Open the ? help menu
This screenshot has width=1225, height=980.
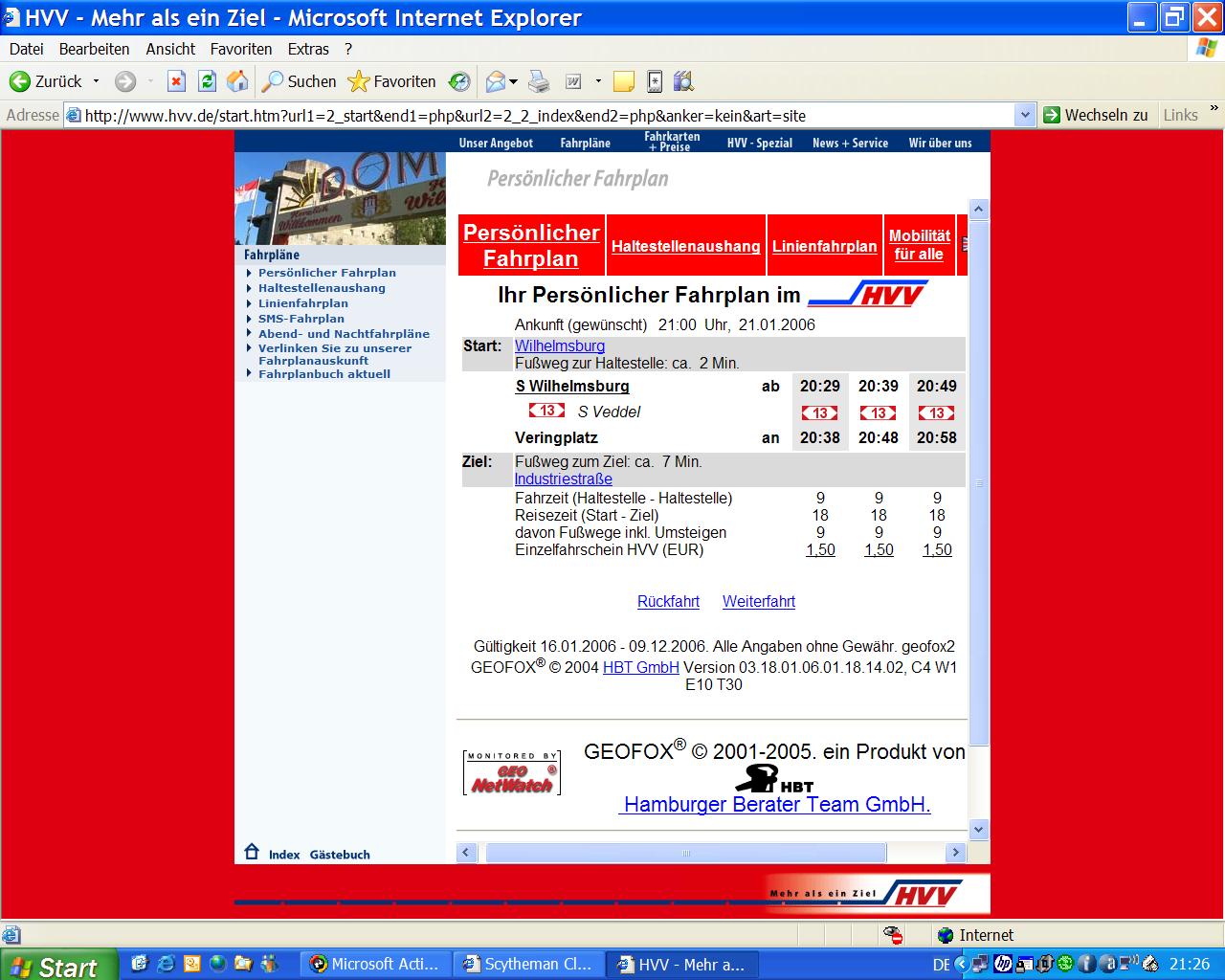tap(348, 49)
